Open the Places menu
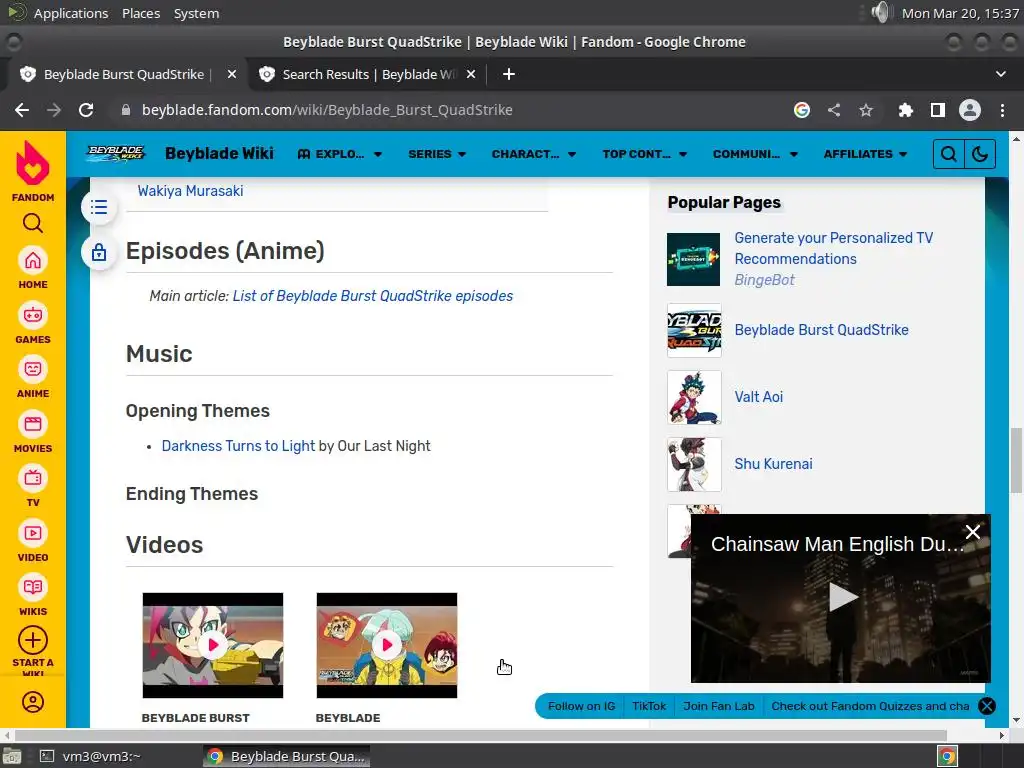 141,13
